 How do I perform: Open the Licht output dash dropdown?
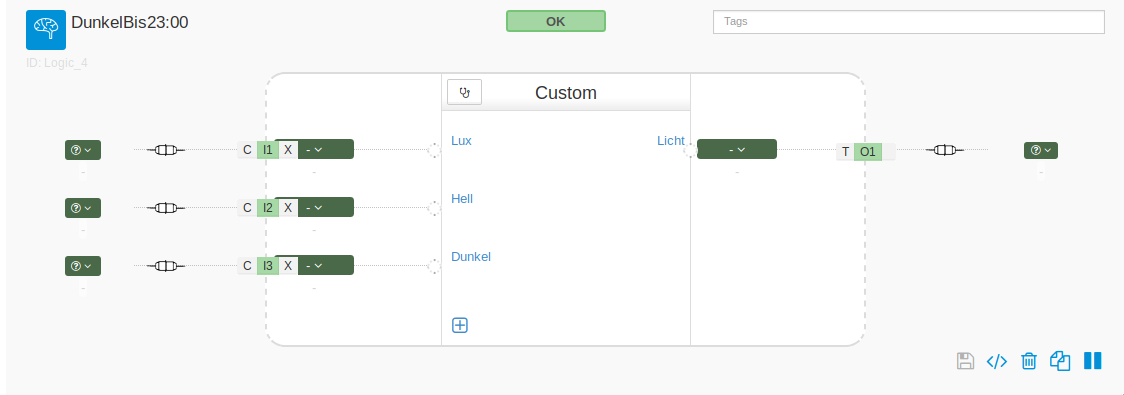click(737, 149)
